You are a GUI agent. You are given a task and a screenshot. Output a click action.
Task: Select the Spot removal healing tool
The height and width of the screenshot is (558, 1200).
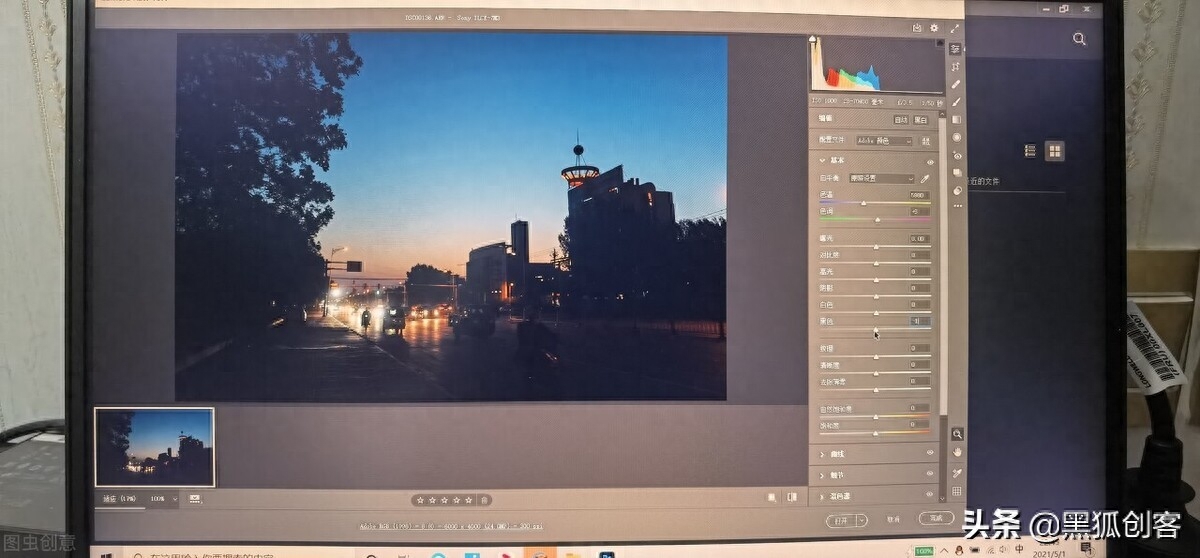coord(956,84)
